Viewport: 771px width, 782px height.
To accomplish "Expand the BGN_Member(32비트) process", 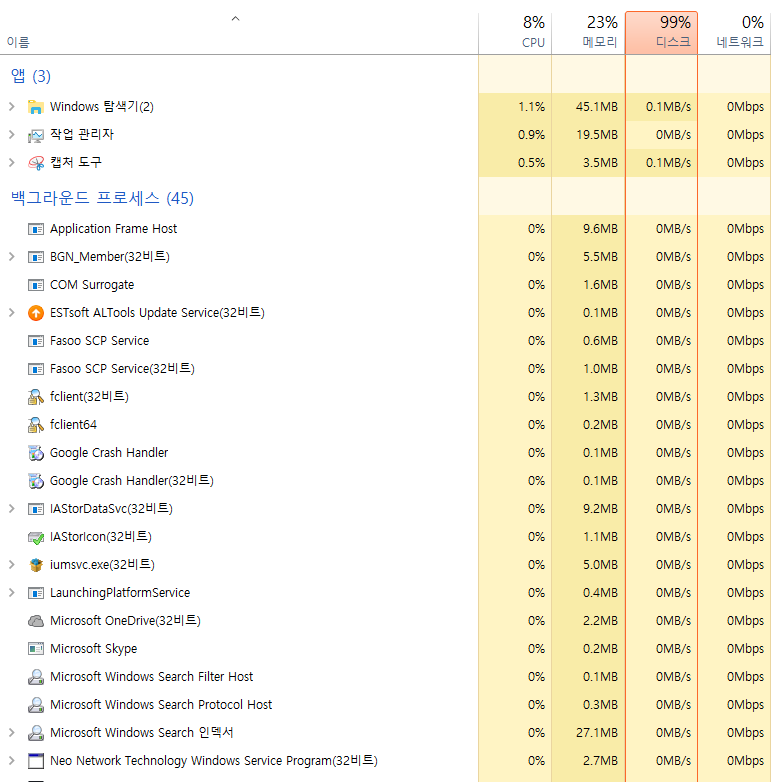I will click(11, 257).
